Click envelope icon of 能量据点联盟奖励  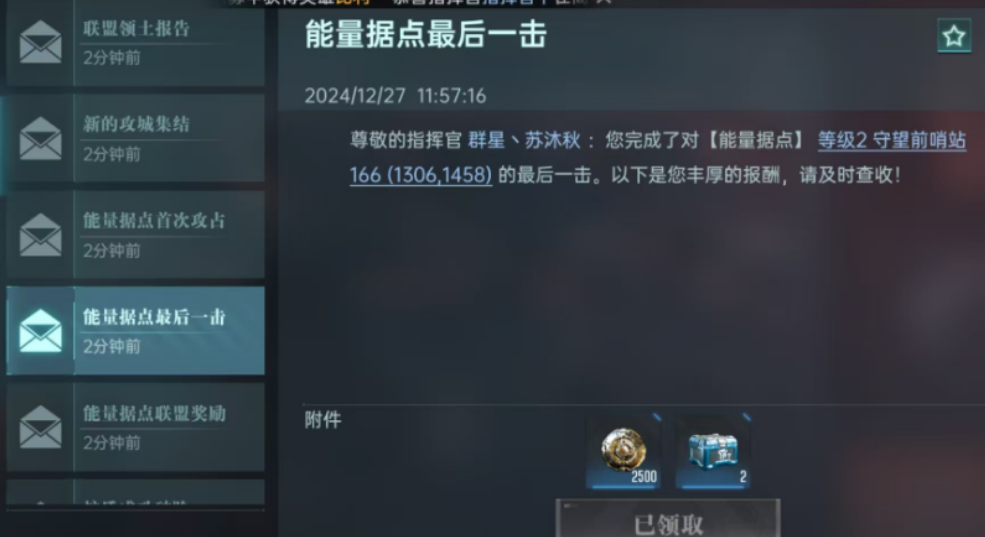[x=40, y=427]
